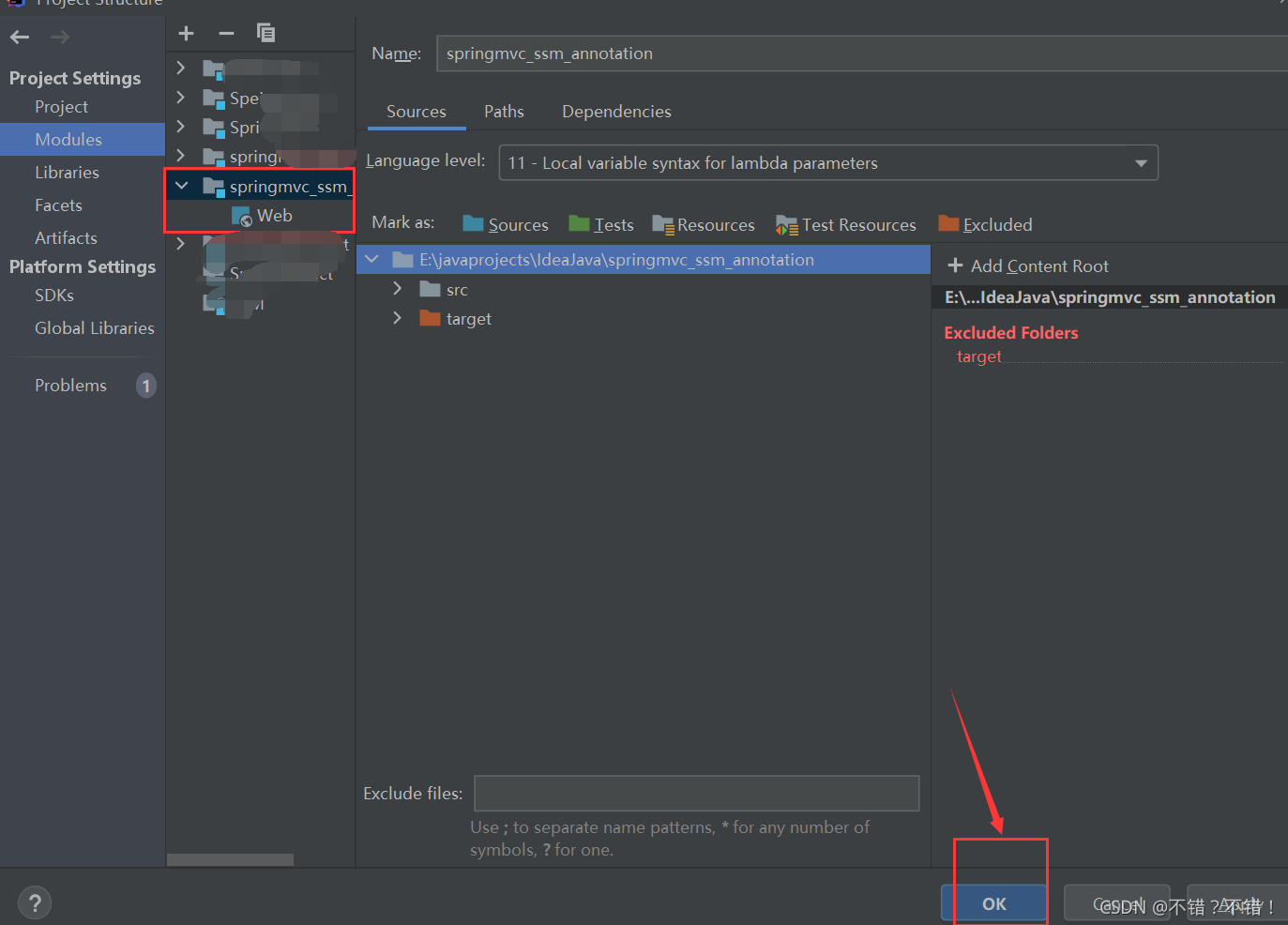The width and height of the screenshot is (1288, 925).
Task: Switch to the Paths tab
Action: [504, 112]
